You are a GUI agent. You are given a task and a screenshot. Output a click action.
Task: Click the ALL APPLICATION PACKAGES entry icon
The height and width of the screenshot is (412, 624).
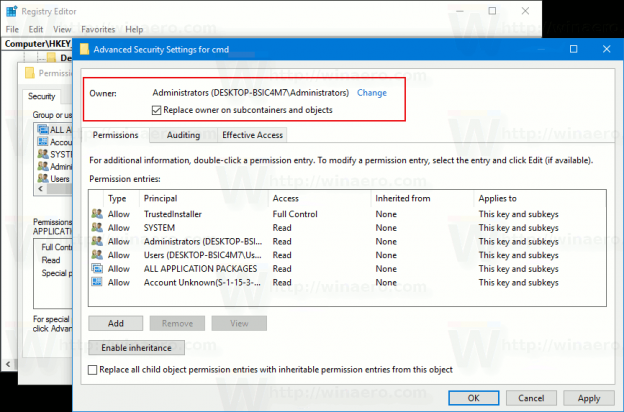click(x=97, y=268)
